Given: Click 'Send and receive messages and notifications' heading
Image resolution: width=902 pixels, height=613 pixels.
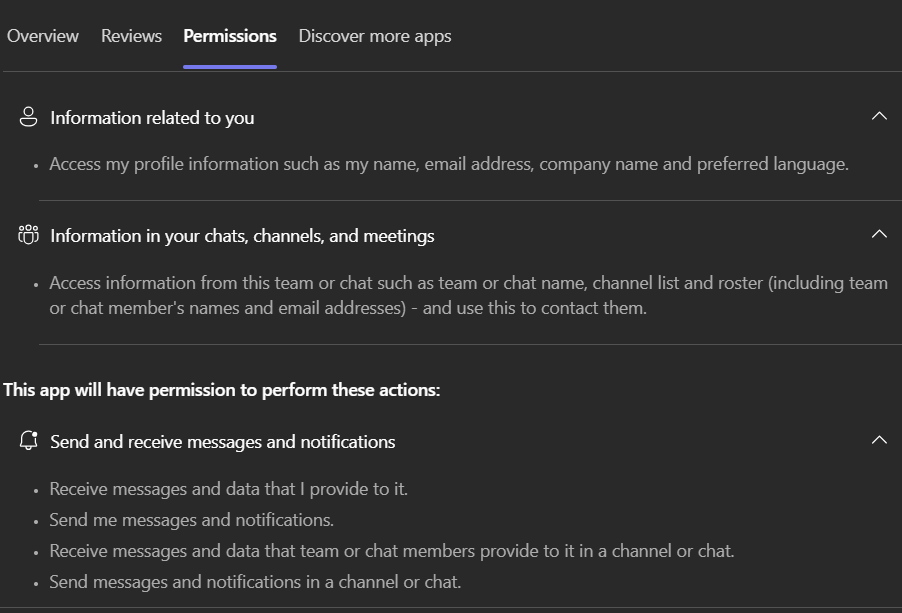Looking at the screenshot, I should 223,442.
